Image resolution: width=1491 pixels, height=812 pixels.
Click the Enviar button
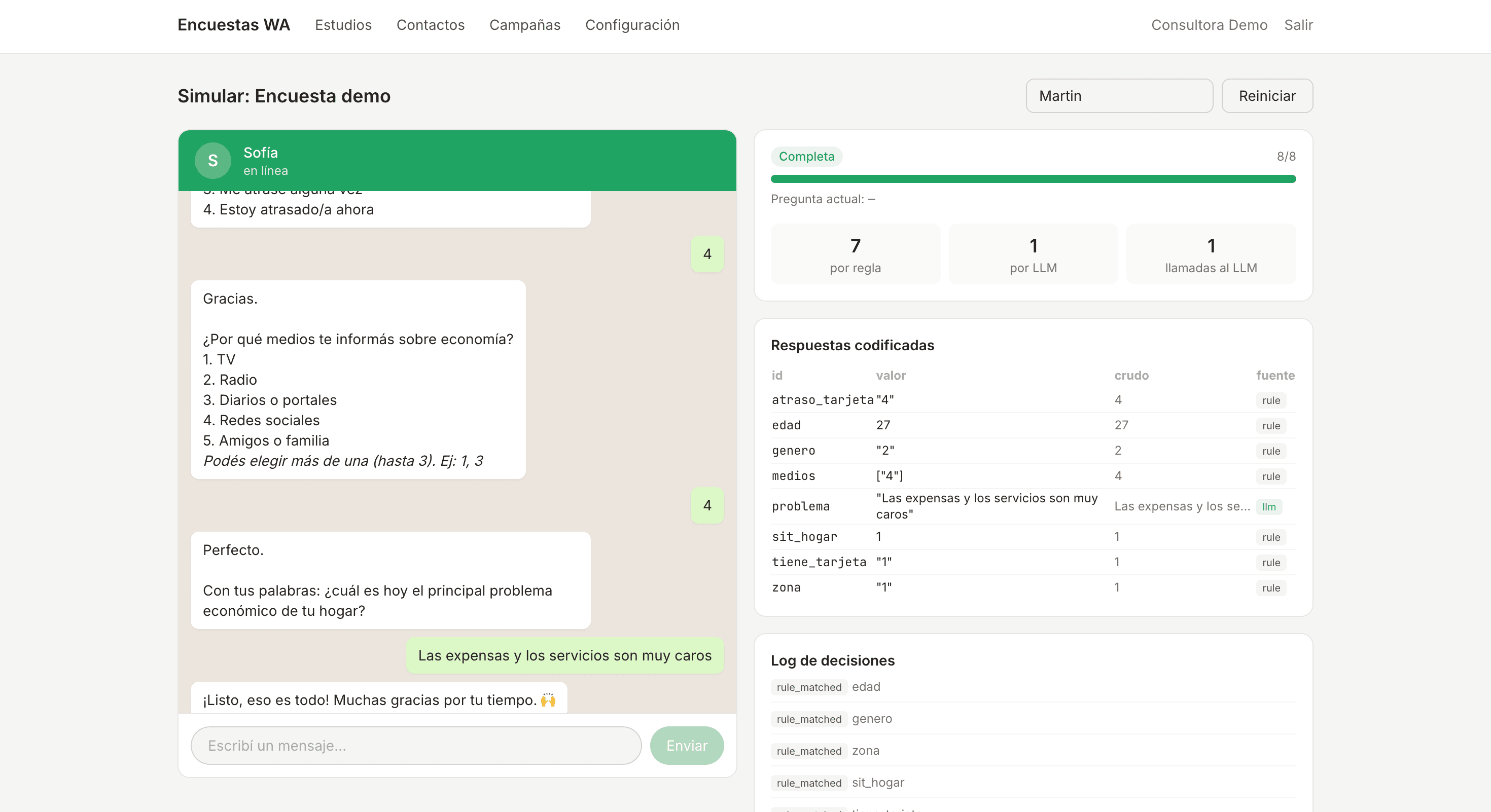point(687,746)
